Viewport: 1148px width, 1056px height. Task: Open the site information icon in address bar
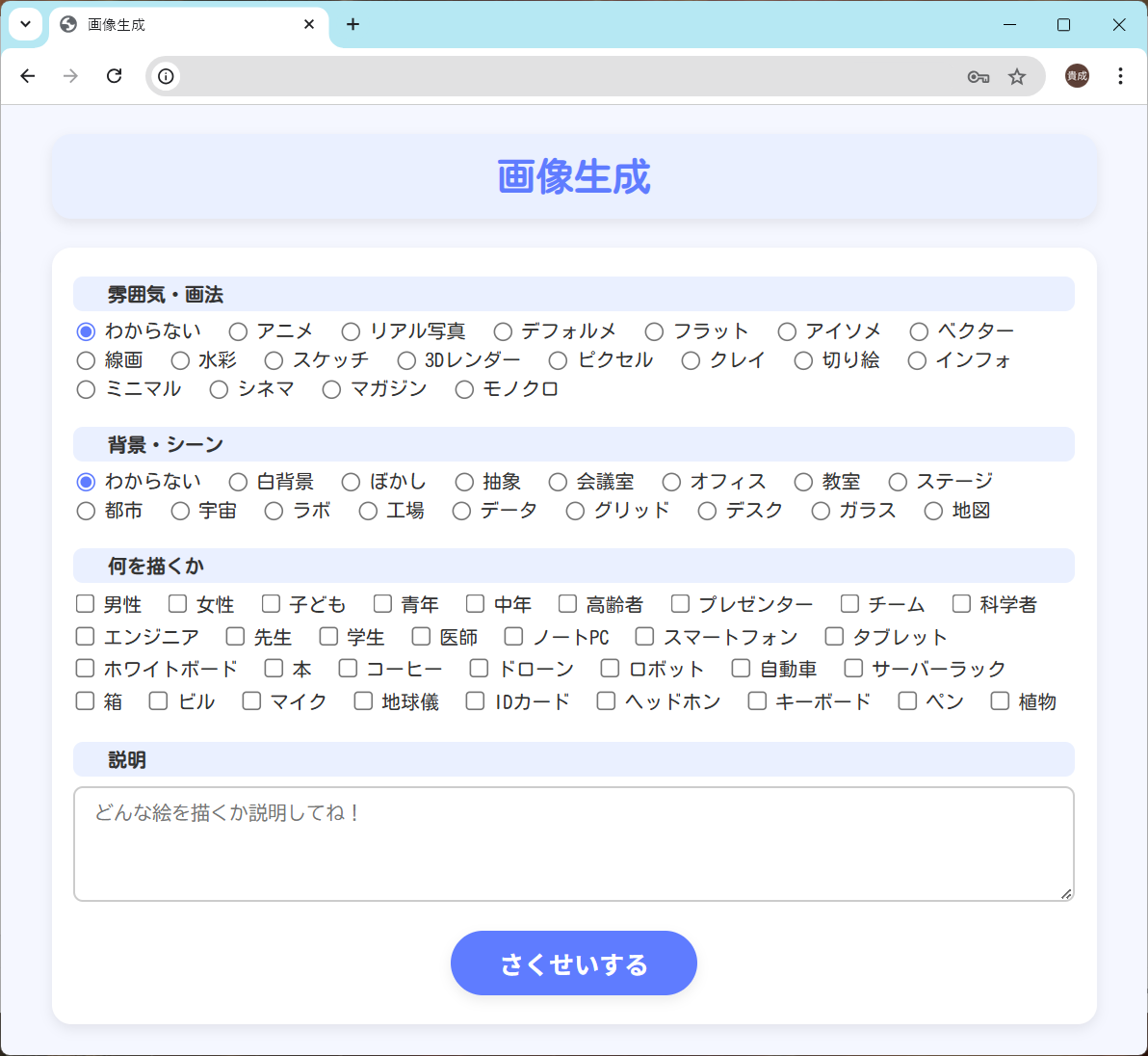tap(167, 76)
